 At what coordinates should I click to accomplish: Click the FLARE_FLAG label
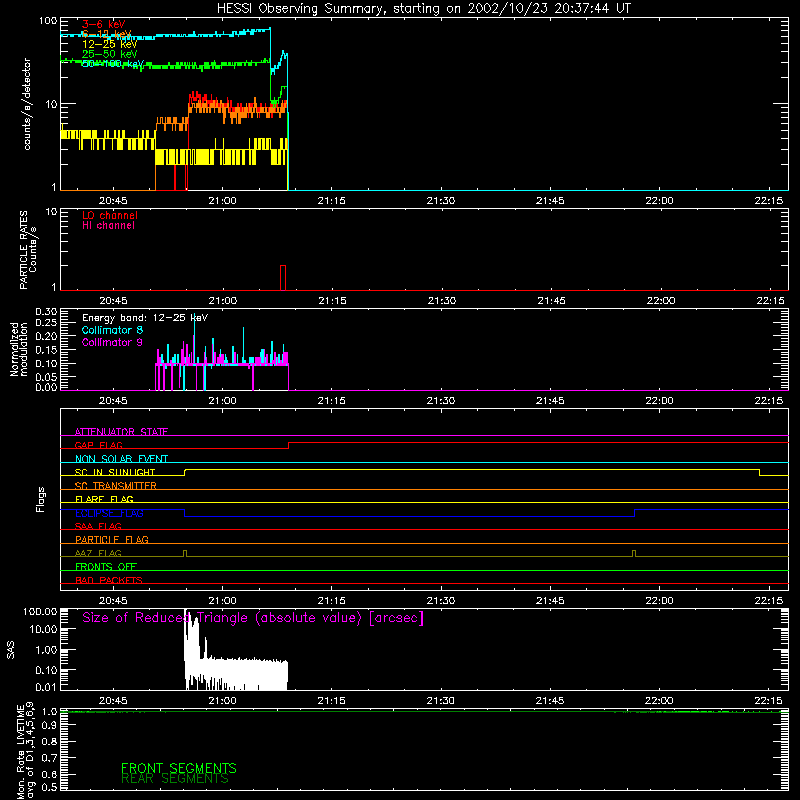click(104, 499)
